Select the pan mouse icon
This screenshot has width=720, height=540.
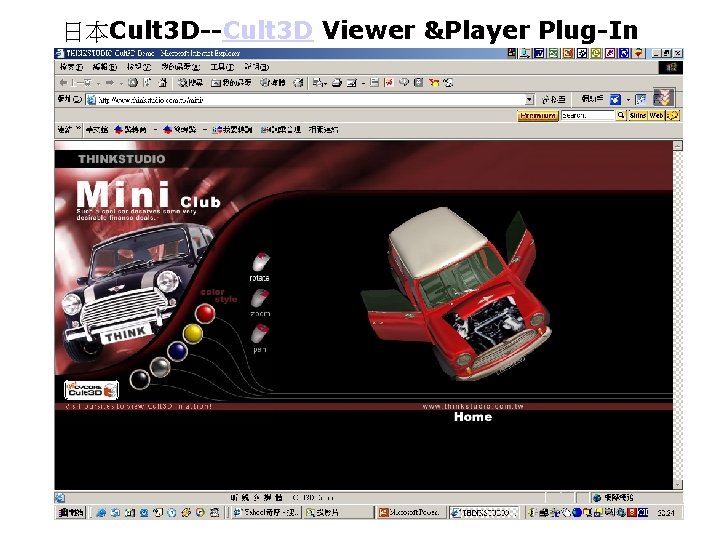[260, 333]
